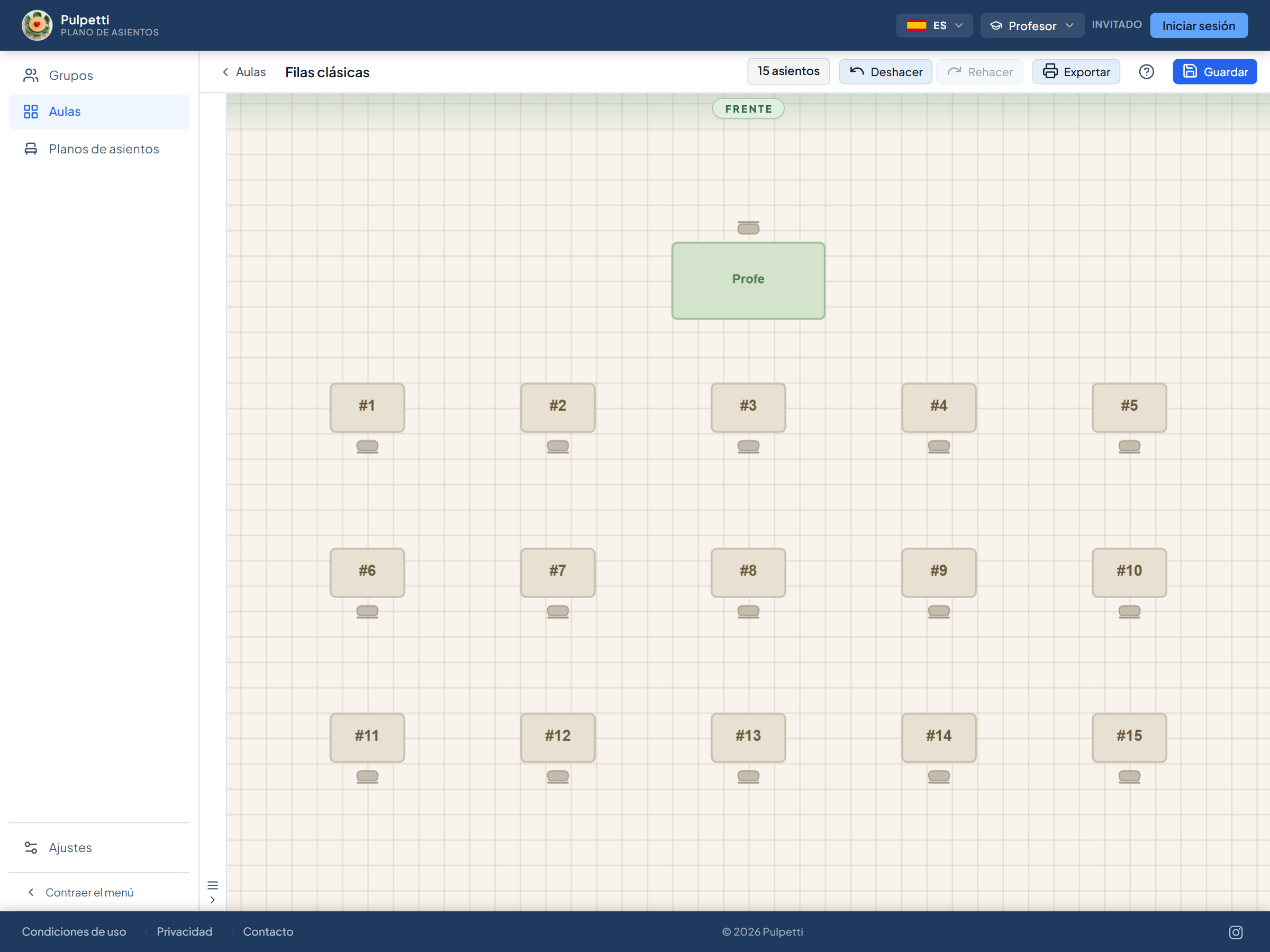Click the hamburger panel handle icon
Image resolution: width=1270 pixels, height=952 pixels.
(x=212, y=885)
